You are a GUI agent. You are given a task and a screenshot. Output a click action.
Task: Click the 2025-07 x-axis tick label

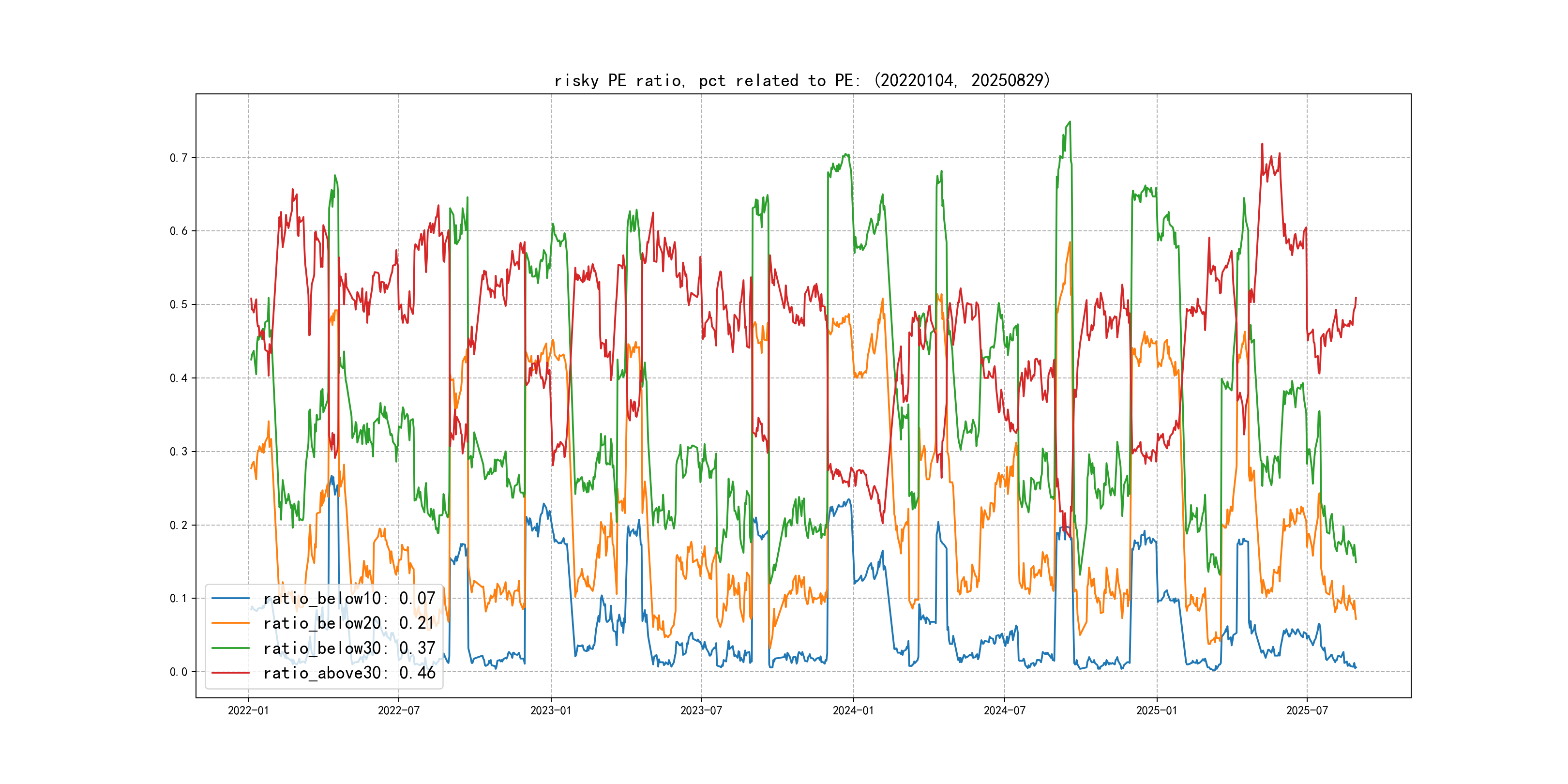[1307, 711]
